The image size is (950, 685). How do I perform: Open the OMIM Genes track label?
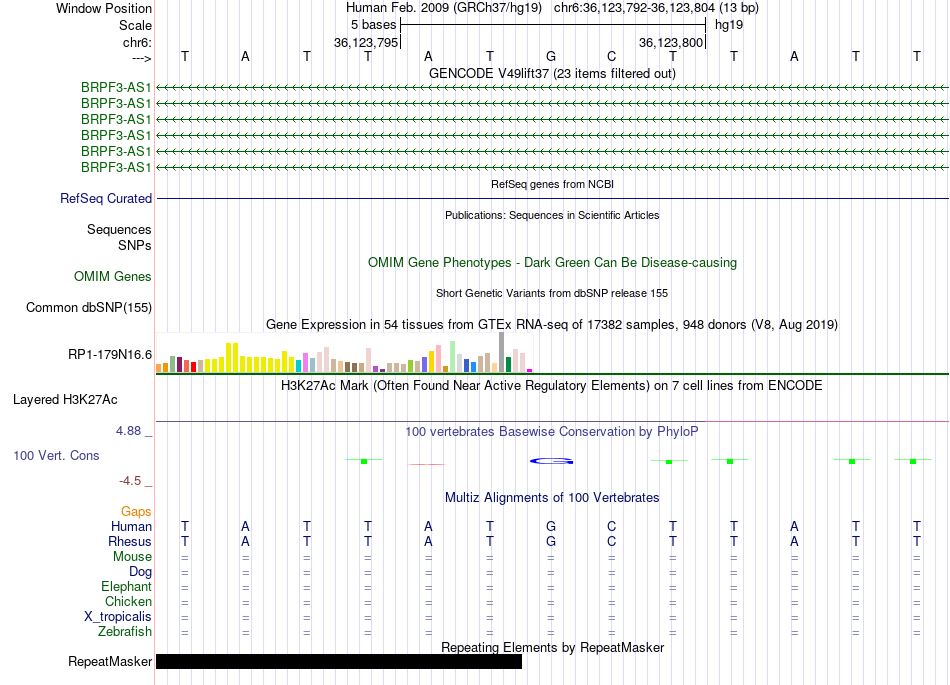coord(113,276)
